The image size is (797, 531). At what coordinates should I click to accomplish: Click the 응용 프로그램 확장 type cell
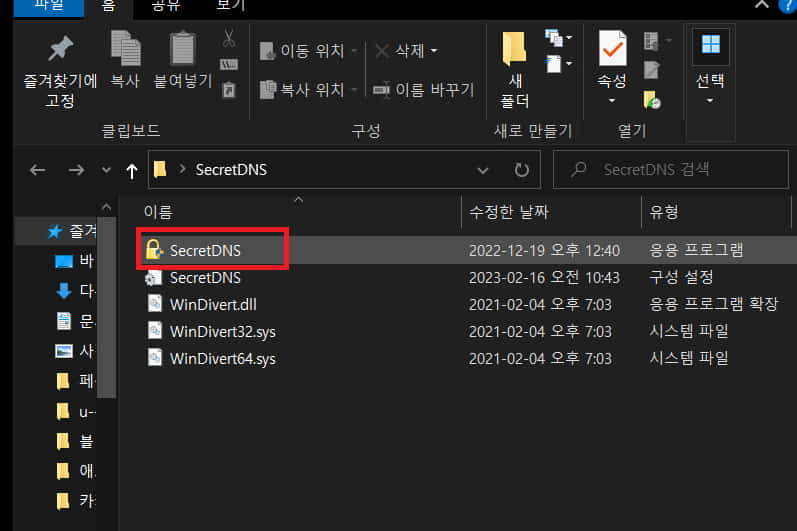point(714,304)
